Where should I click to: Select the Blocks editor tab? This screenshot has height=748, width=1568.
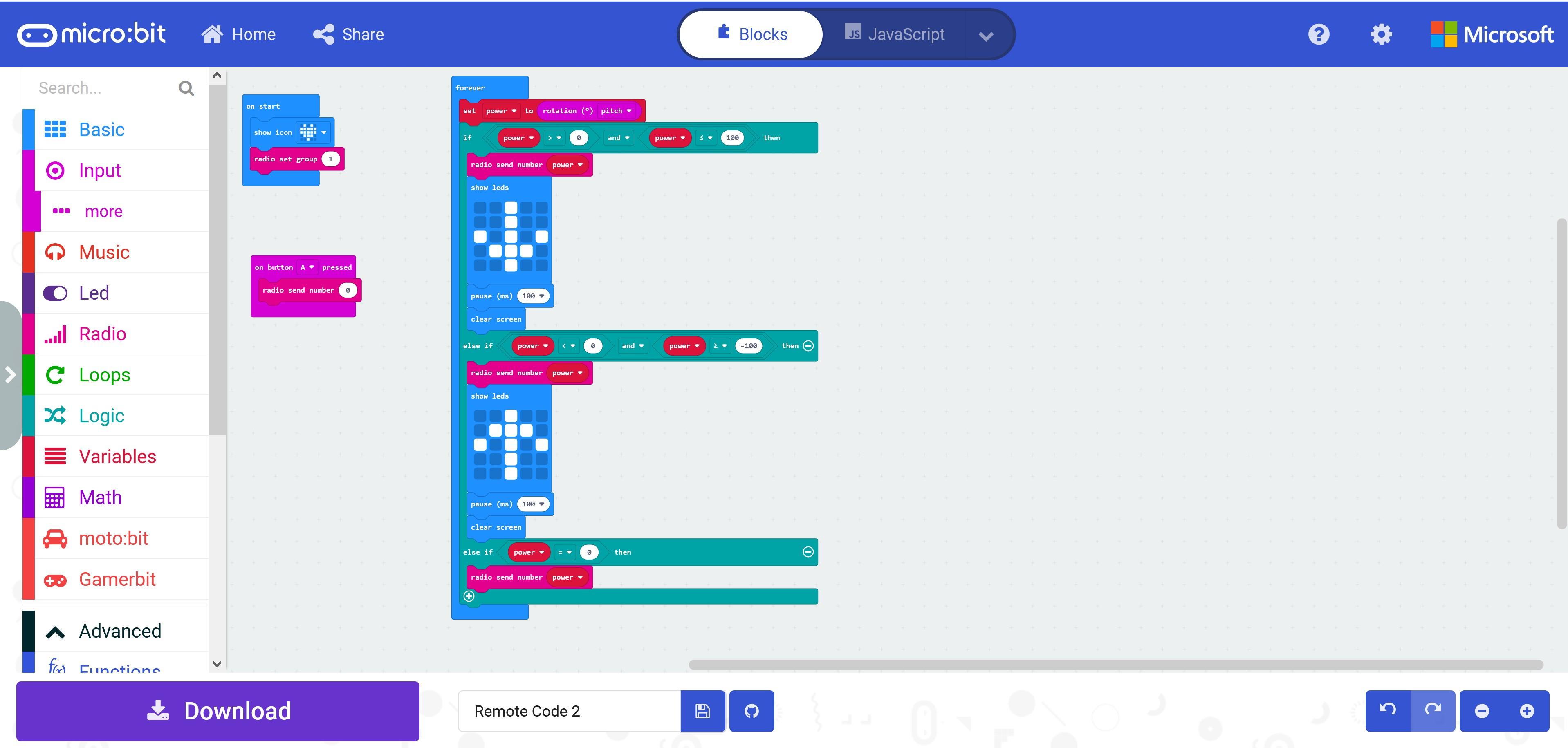pyautogui.click(x=750, y=34)
